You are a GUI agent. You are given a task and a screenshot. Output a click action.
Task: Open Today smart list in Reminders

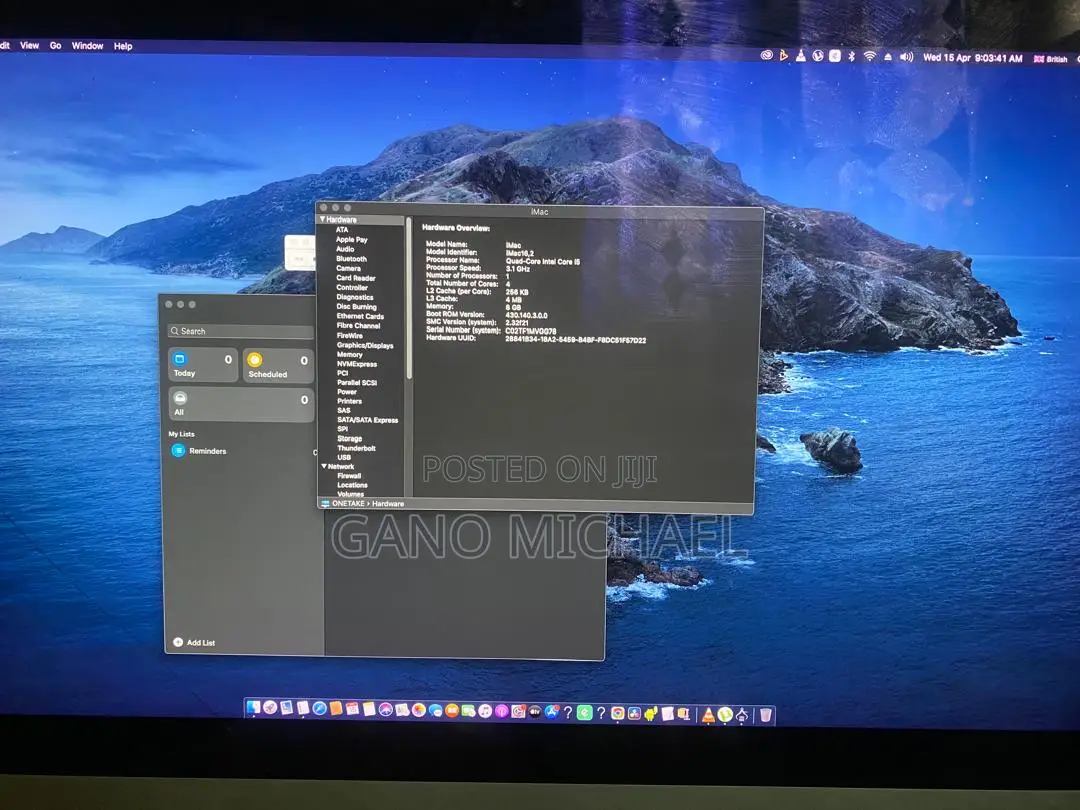[x=203, y=364]
